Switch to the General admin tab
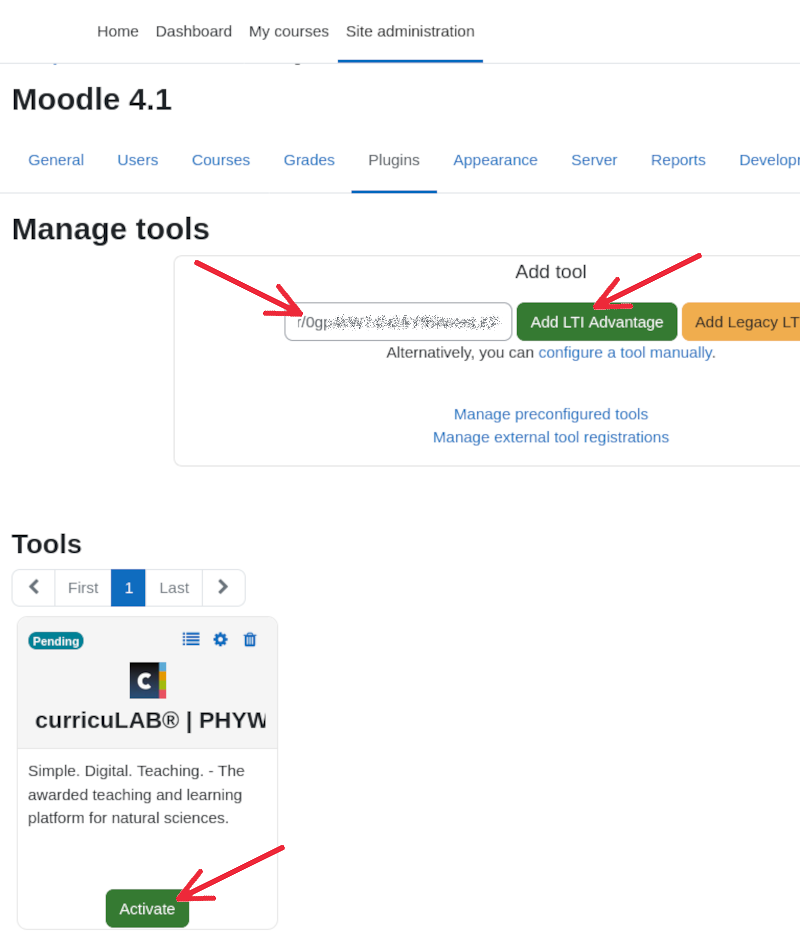 click(56, 160)
